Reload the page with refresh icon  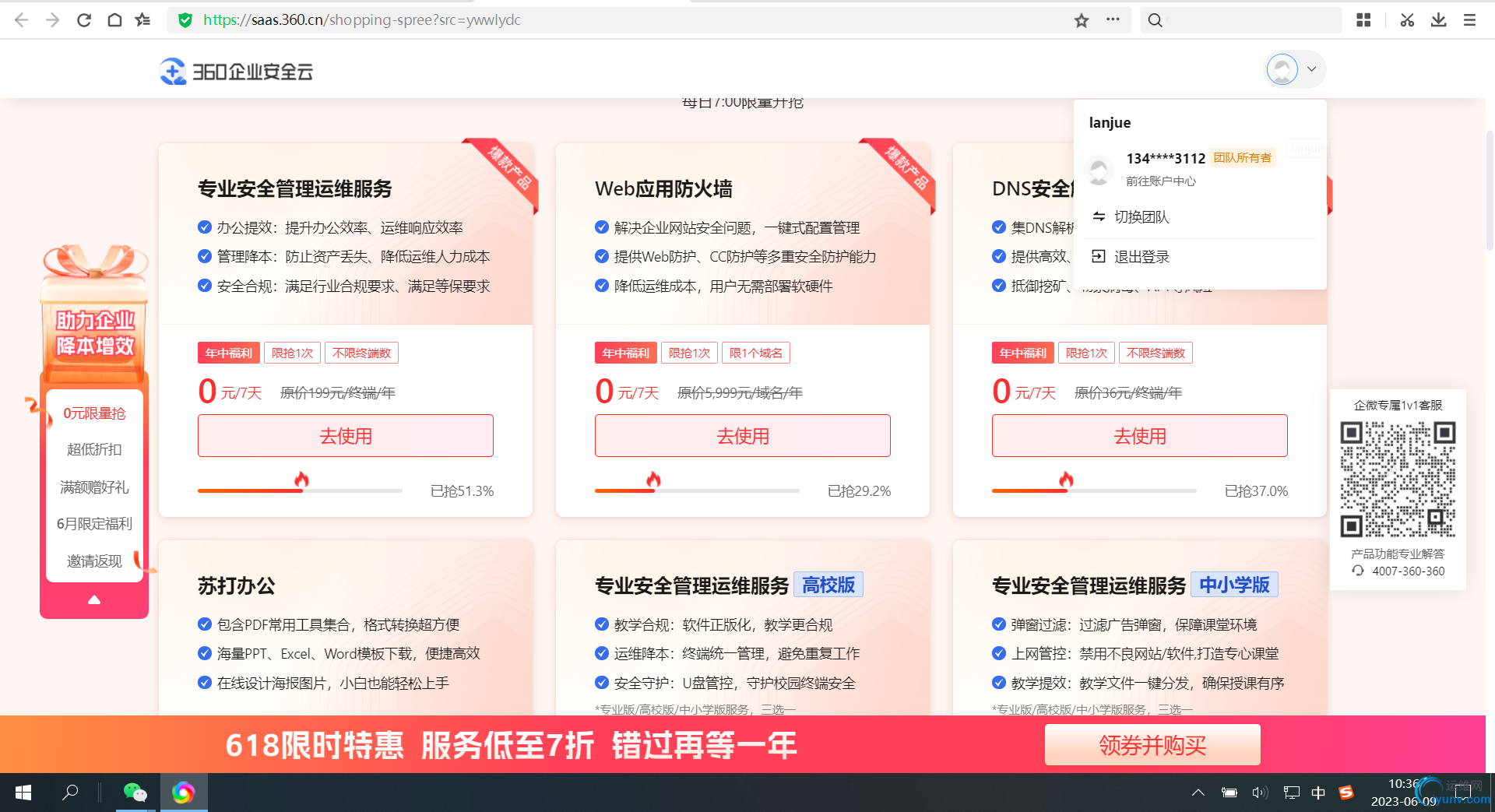[83, 20]
